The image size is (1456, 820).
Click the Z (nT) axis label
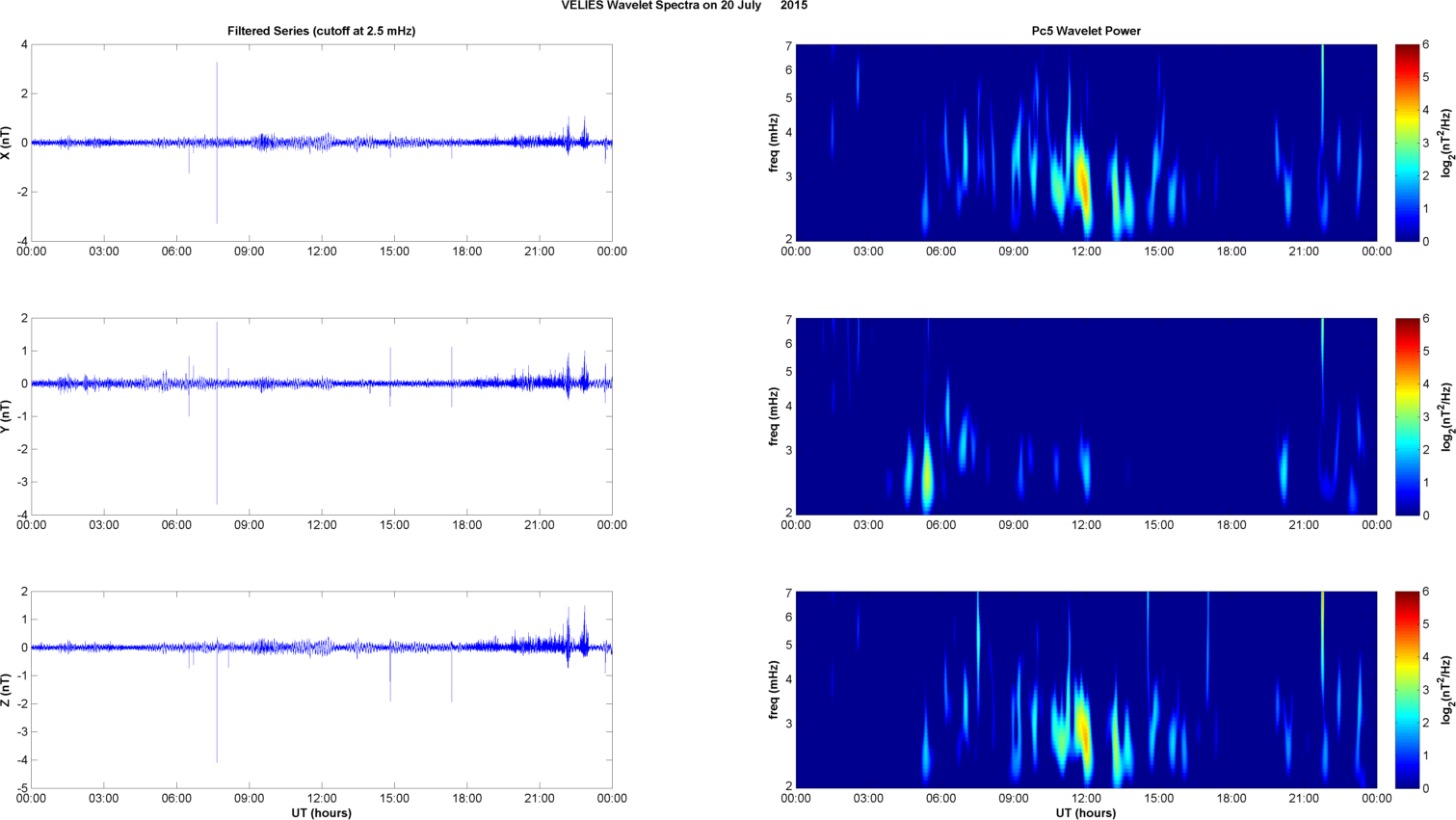click(7, 690)
